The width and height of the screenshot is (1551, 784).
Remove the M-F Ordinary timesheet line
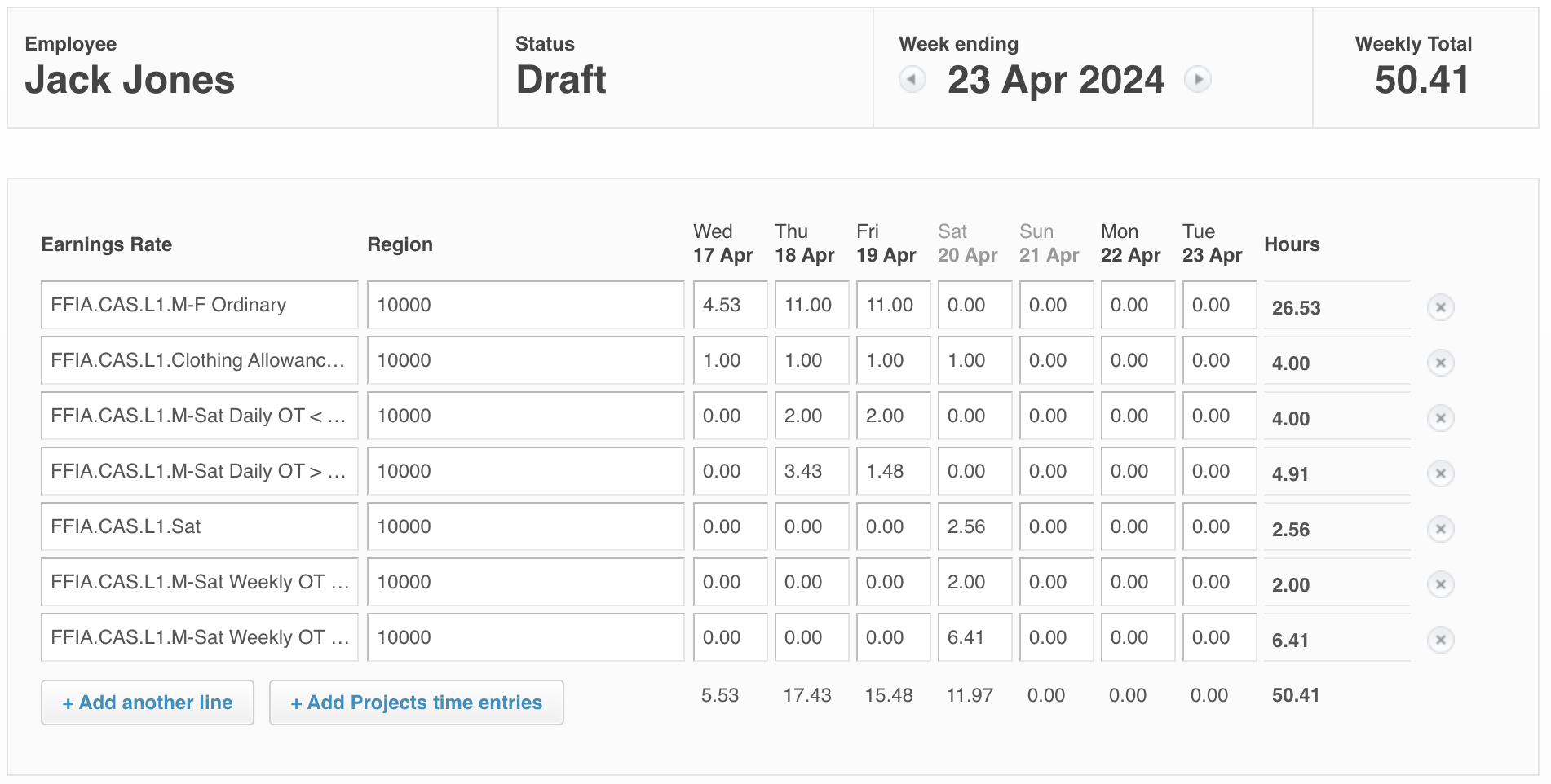tap(1441, 307)
